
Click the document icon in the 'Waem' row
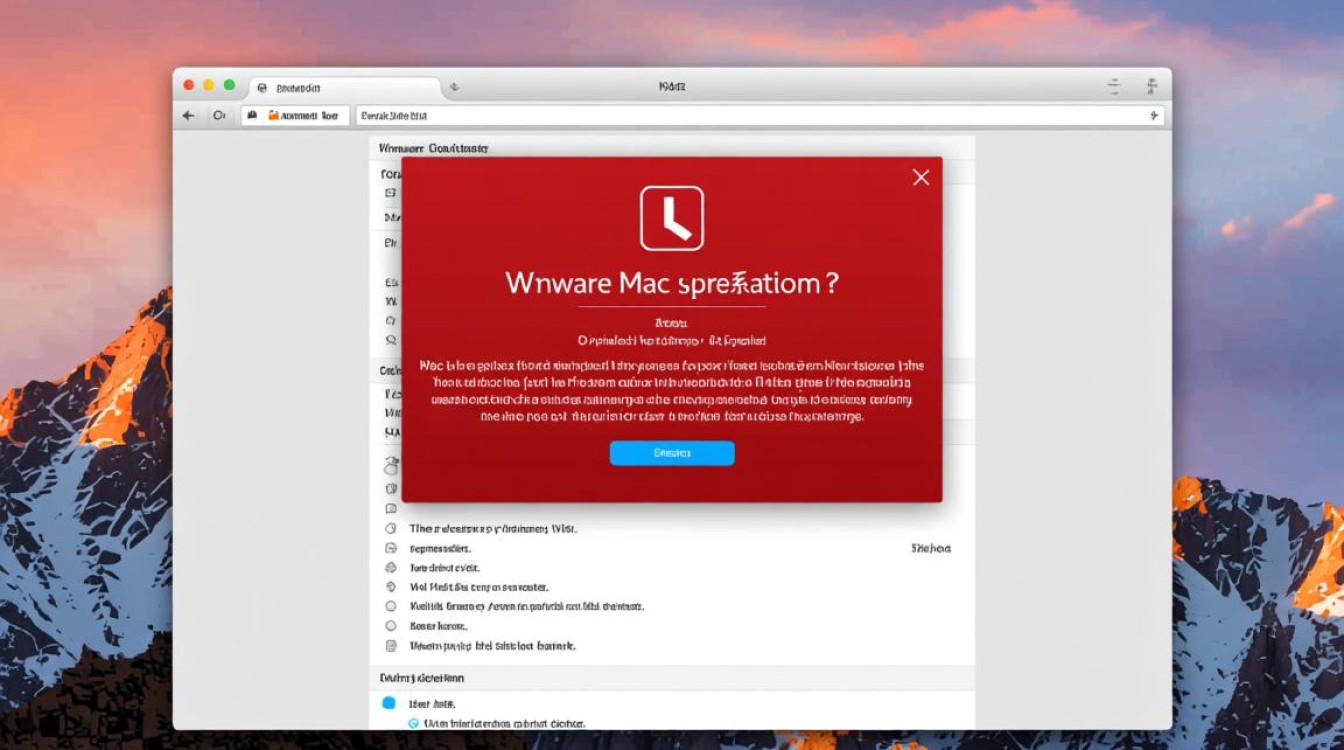click(x=391, y=646)
